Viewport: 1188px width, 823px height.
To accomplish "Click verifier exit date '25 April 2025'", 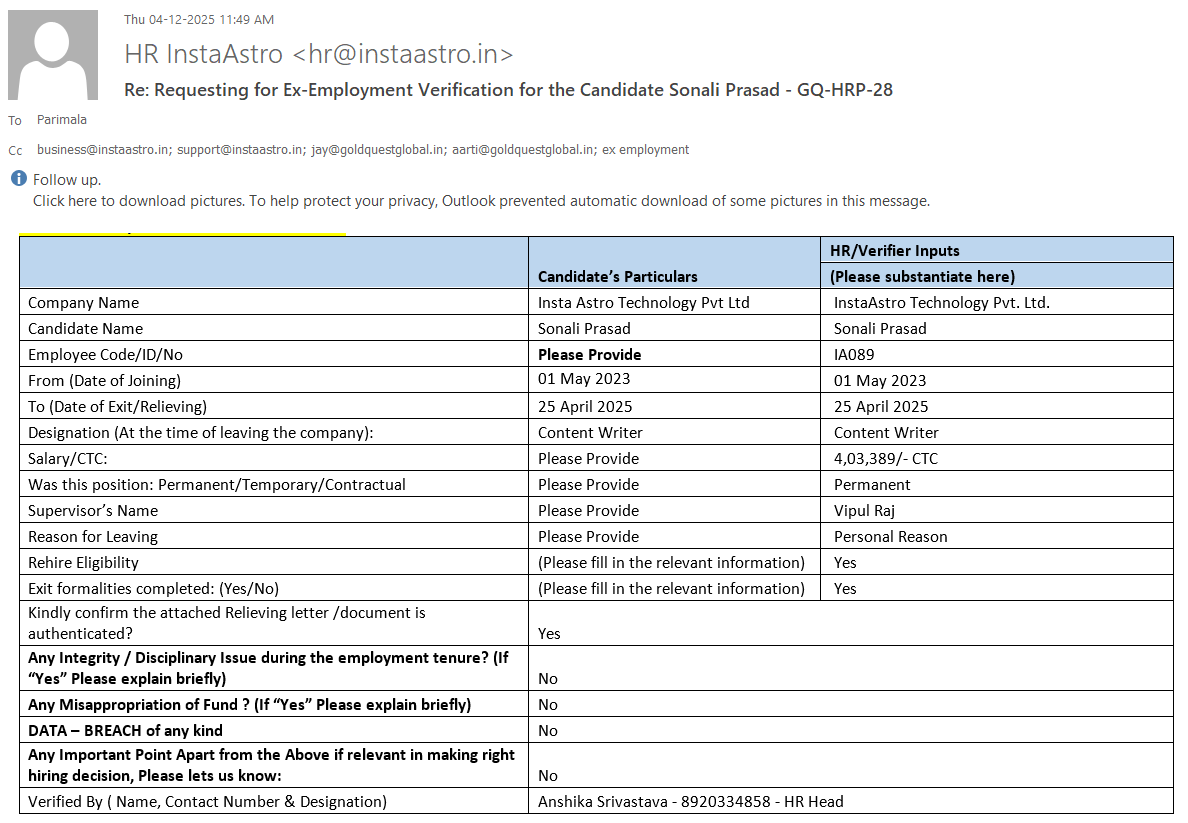I will pos(880,406).
